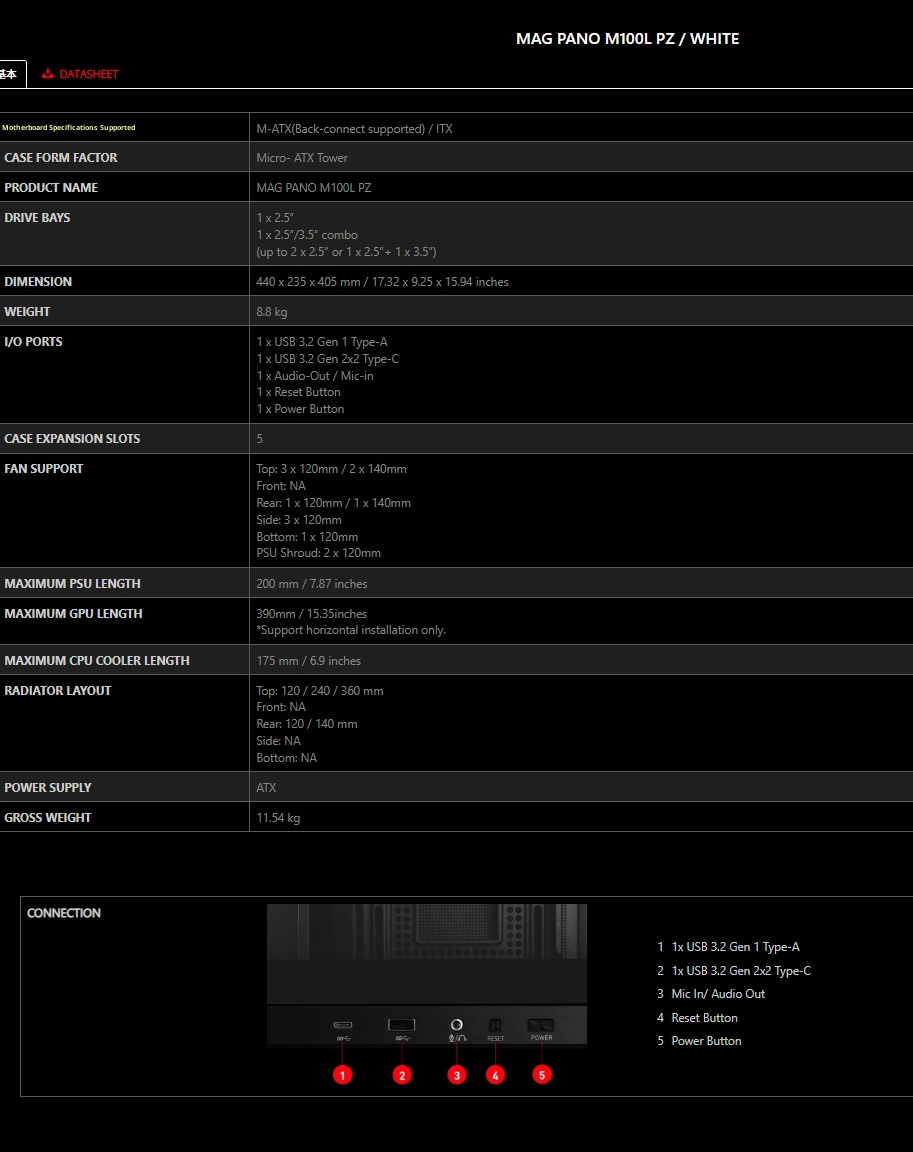
Task: Select the 175 mm / 6.9 inches value
Action: (x=308, y=661)
